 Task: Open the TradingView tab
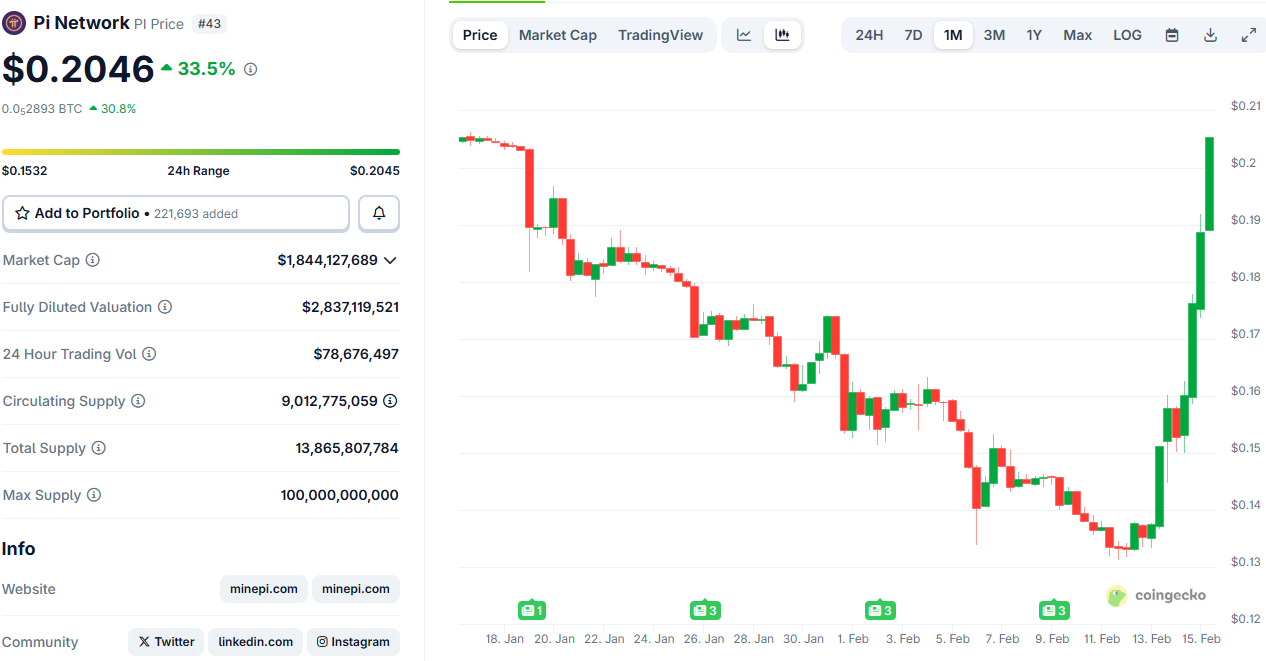[660, 34]
